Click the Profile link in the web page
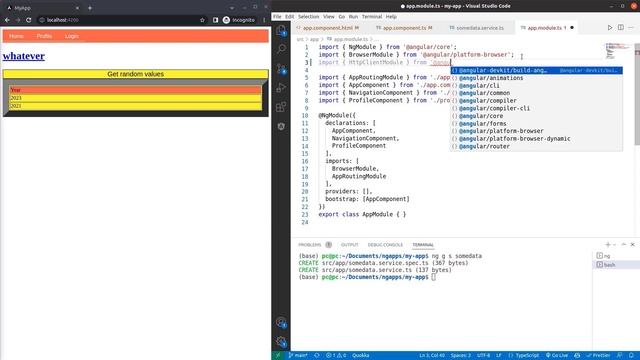The image size is (640, 360). click(x=44, y=36)
